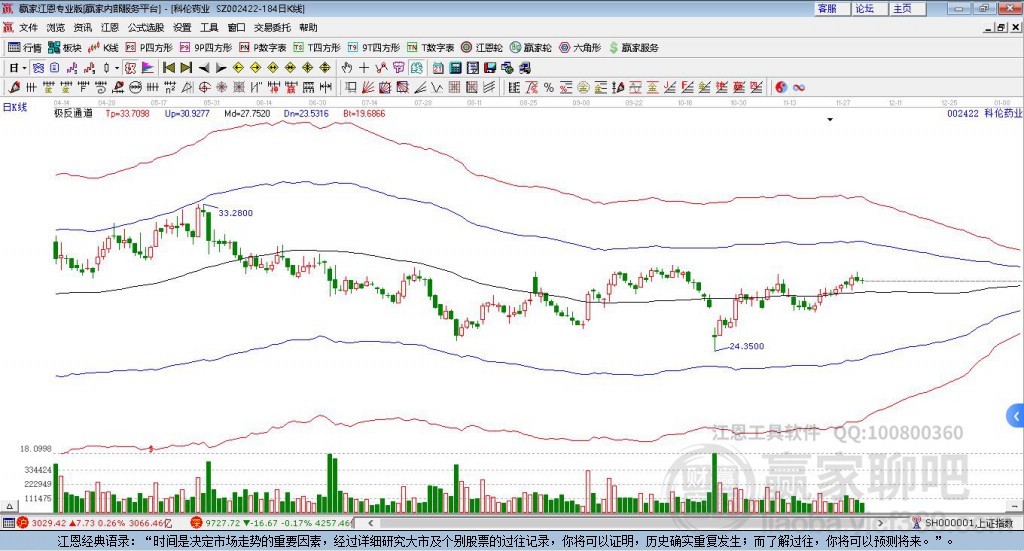Click the up-triangle button beside volume panel
This screenshot has height=551, width=1024.
click(9, 506)
